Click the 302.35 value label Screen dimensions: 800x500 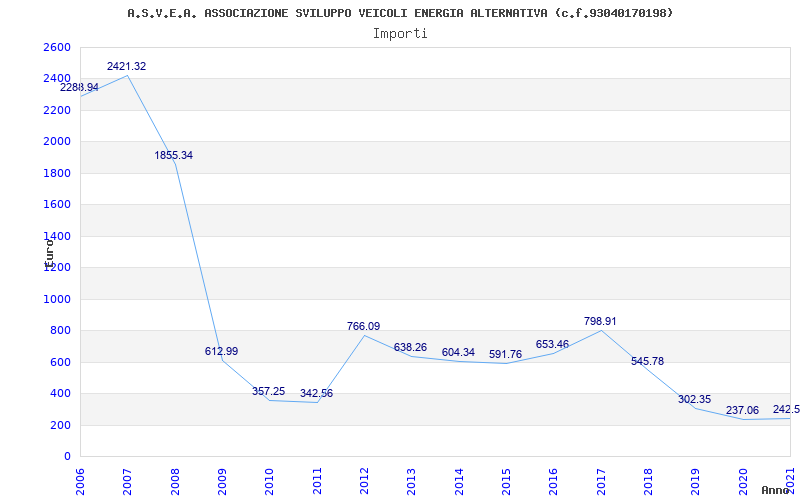point(694,399)
